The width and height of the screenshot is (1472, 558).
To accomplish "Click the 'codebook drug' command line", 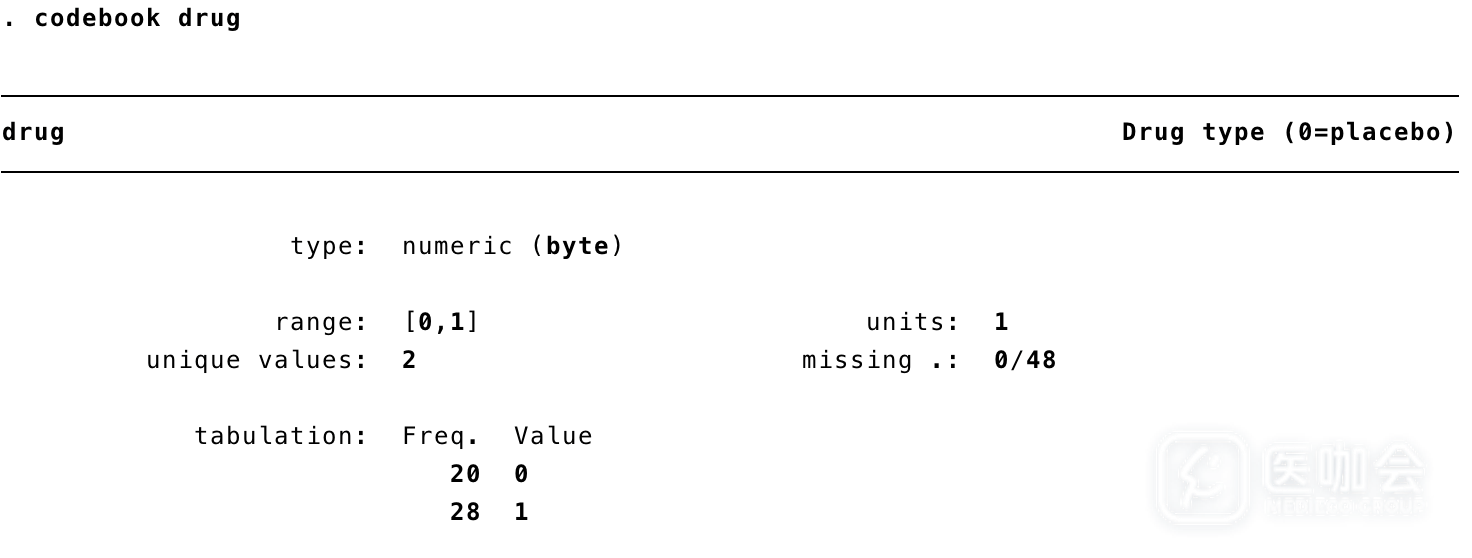I will point(122,19).
